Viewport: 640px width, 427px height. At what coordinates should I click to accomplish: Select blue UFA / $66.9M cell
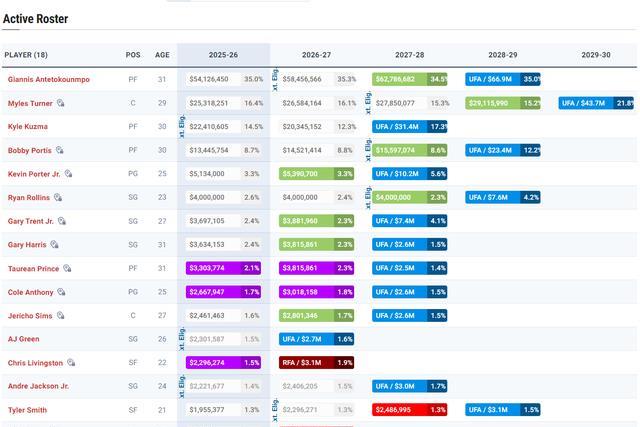coord(503,79)
